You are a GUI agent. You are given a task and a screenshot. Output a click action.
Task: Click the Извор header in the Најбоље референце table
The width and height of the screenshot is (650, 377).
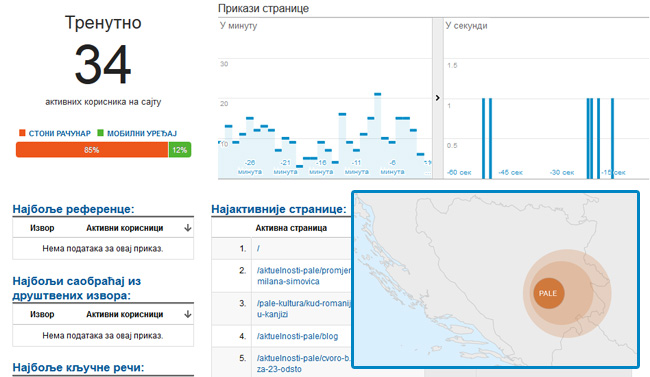42,228
